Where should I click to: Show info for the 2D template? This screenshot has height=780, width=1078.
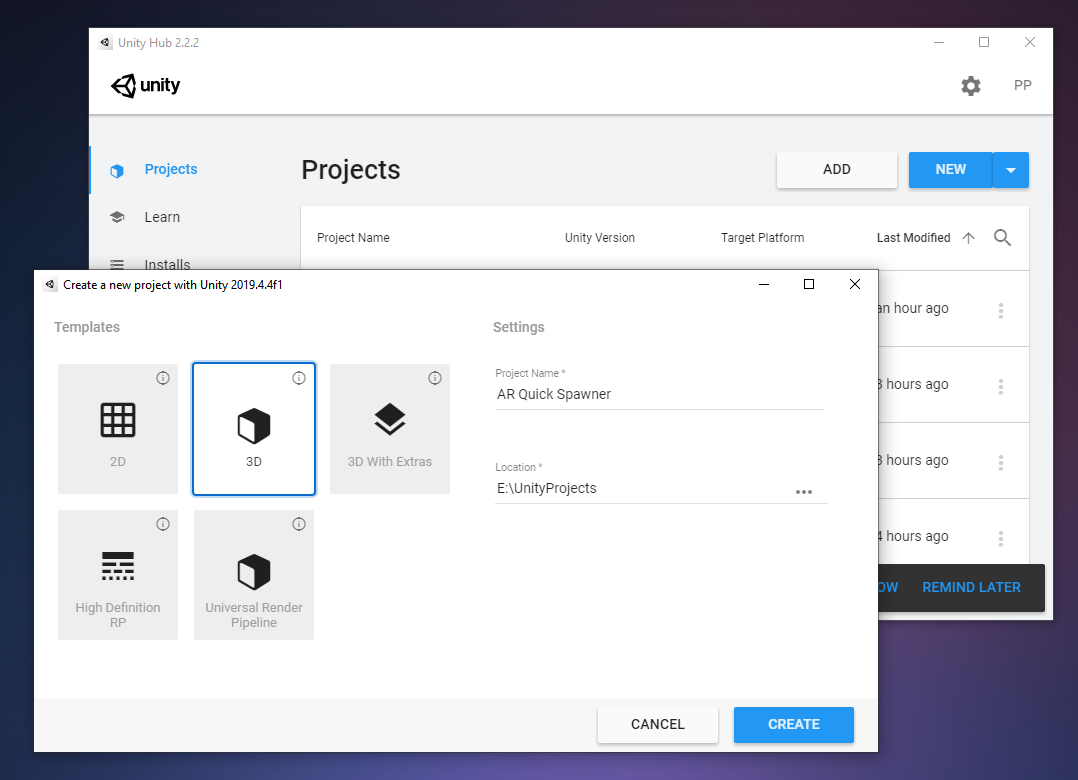point(163,378)
